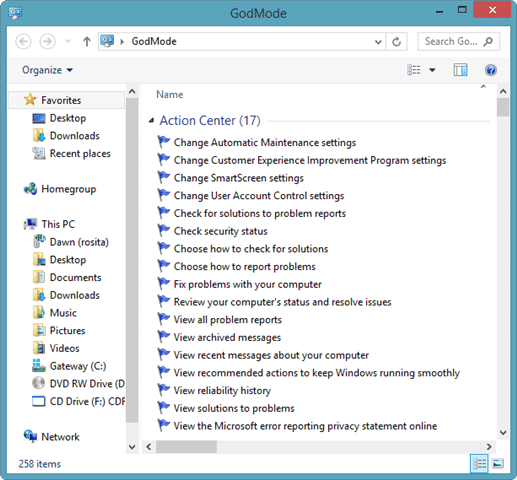The height and width of the screenshot is (480, 517).
Task: Click file list vertical scroll down arrow
Action: 503,433
